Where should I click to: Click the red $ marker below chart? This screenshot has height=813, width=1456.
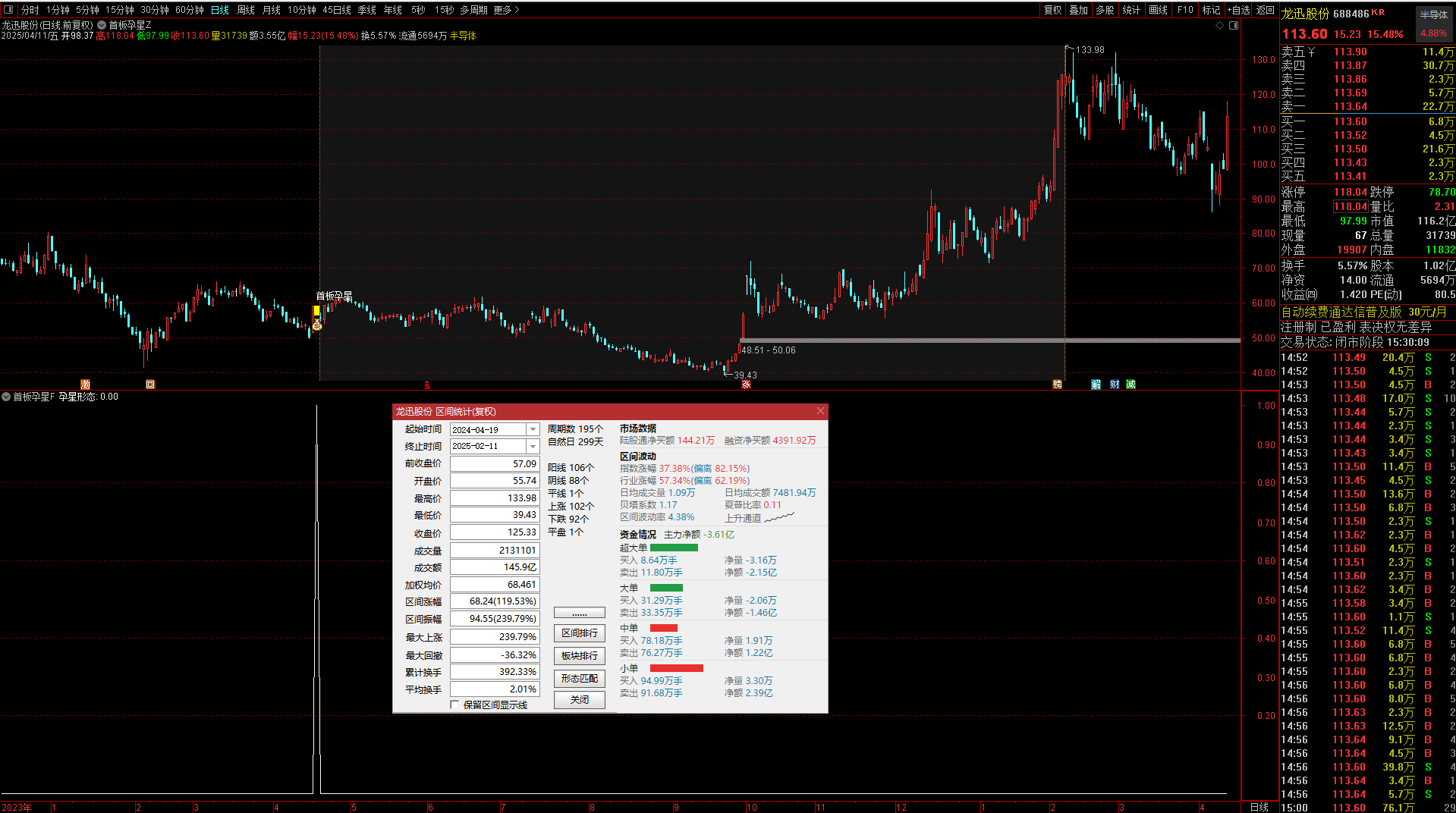427,385
